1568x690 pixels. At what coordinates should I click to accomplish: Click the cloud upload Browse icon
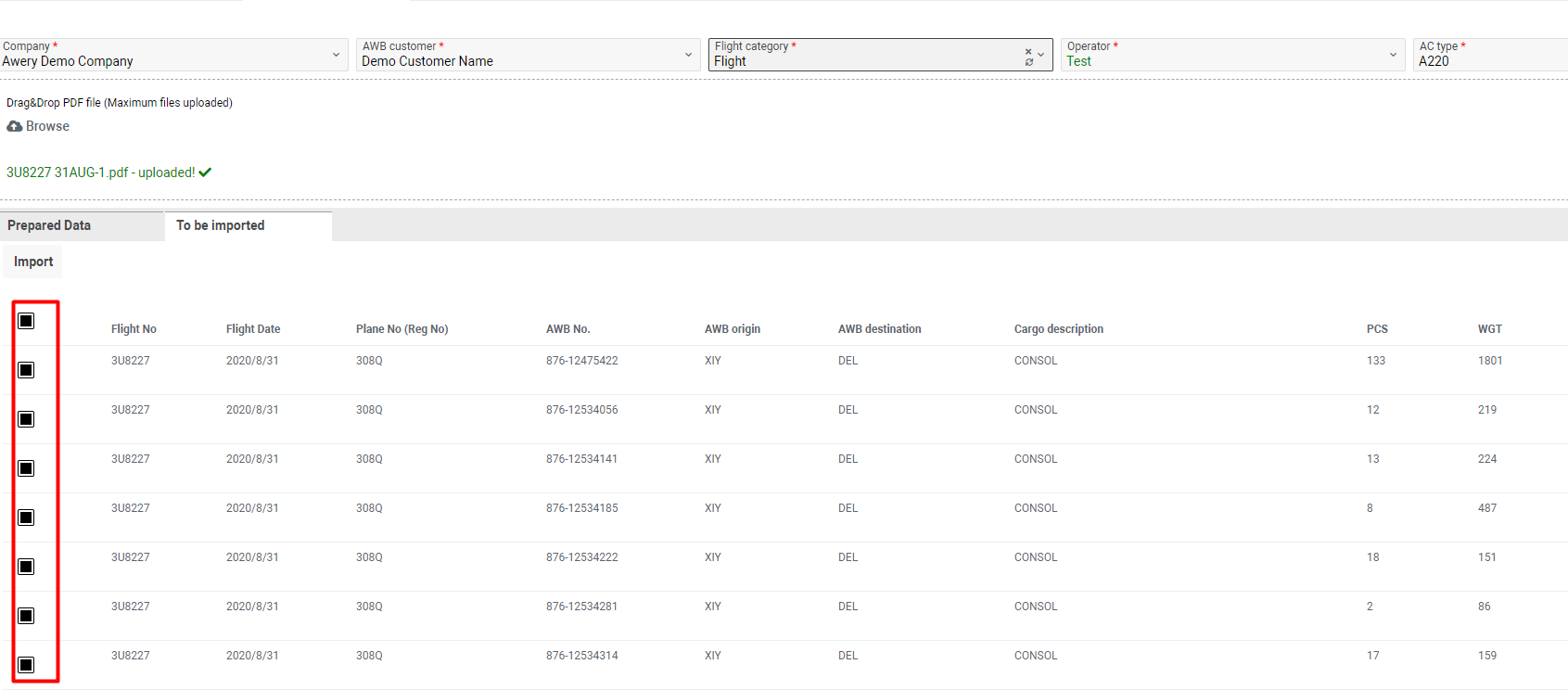[x=15, y=126]
